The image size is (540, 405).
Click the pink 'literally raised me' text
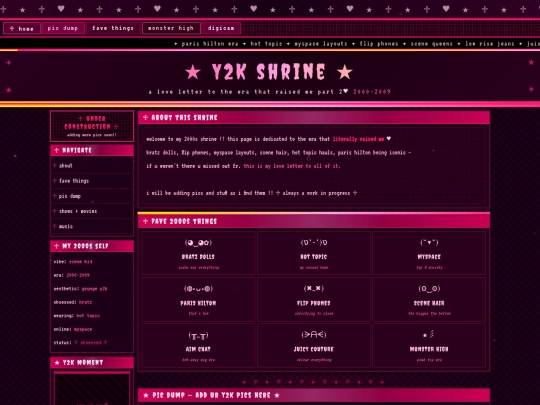358,139
